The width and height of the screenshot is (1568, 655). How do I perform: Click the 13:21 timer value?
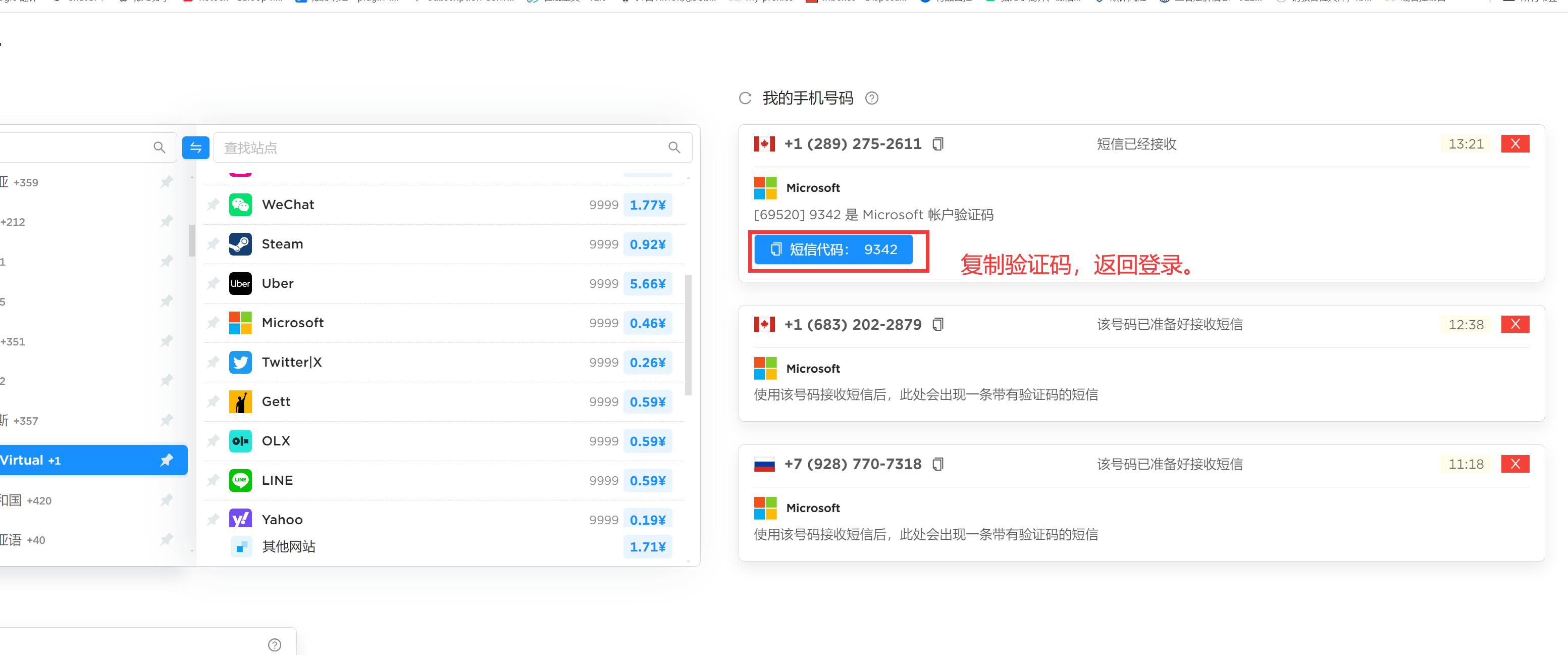click(x=1466, y=143)
